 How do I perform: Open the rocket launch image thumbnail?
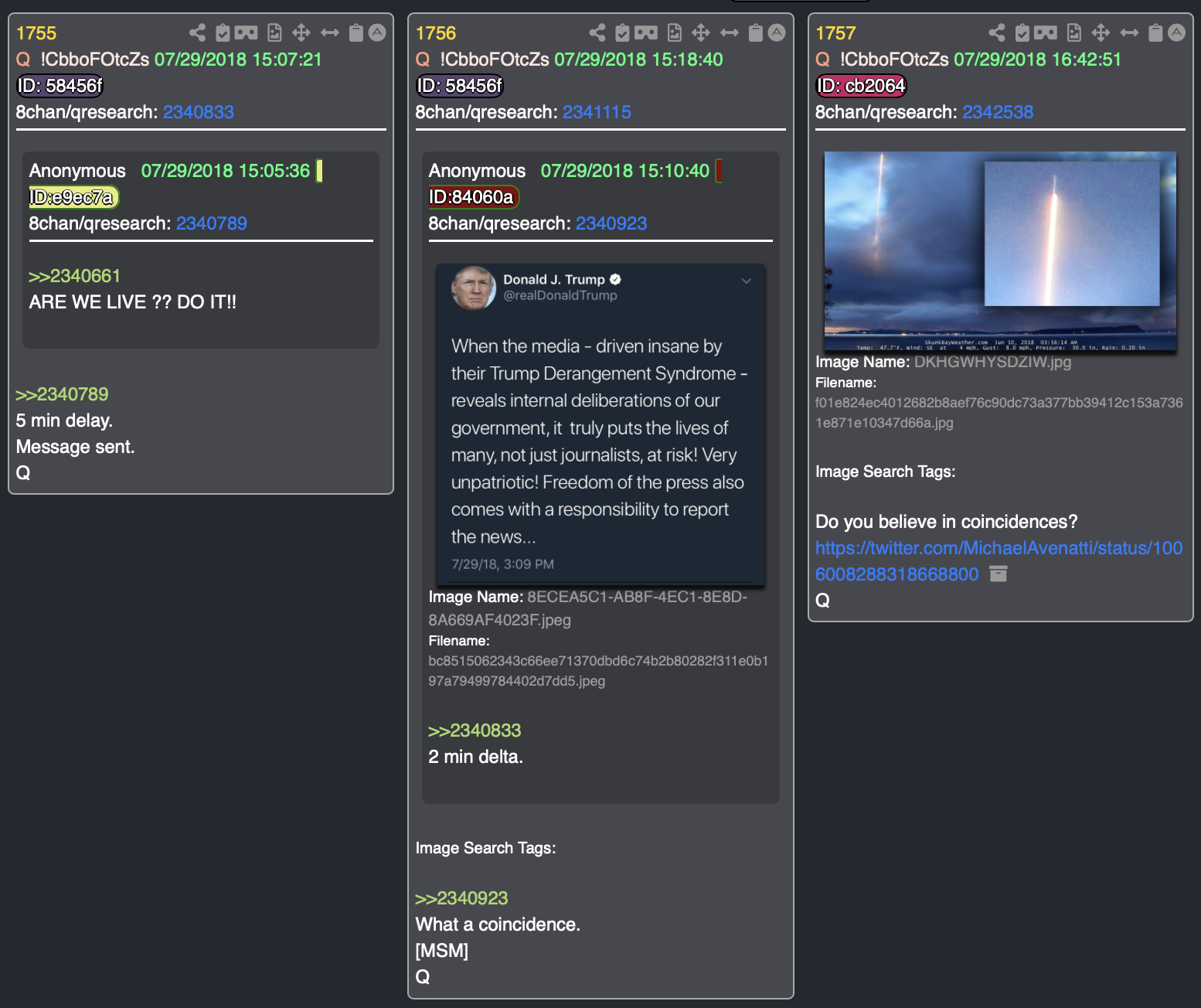coord(1000,251)
